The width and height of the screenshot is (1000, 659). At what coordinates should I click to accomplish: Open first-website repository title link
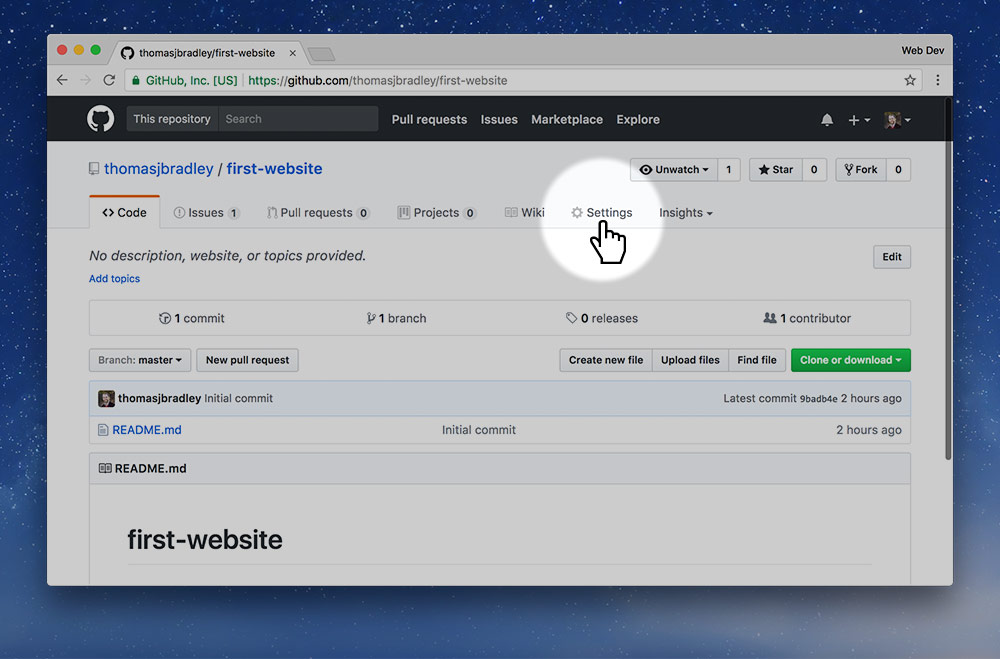[274, 168]
